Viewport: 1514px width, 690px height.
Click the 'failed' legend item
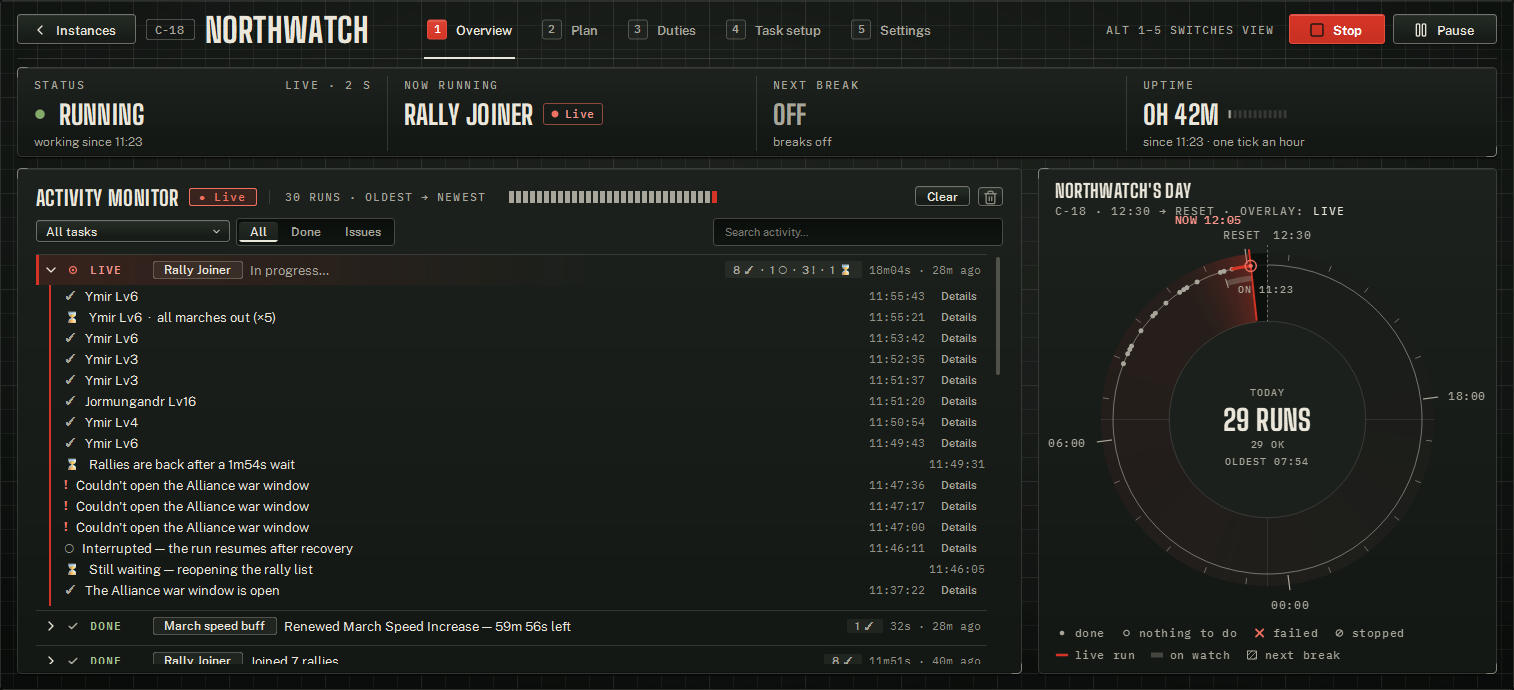pos(1286,633)
